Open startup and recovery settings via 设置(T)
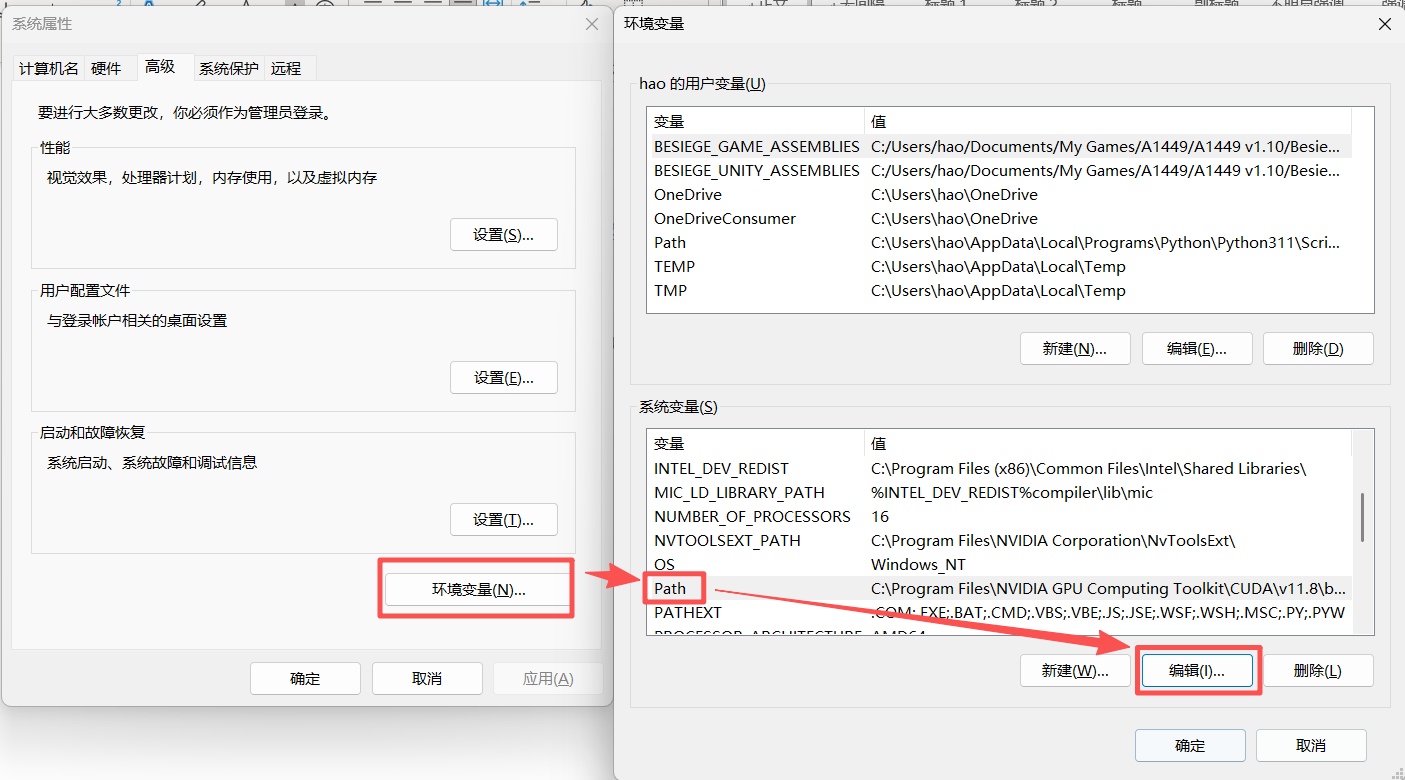This screenshot has height=780, width=1405. point(503,519)
